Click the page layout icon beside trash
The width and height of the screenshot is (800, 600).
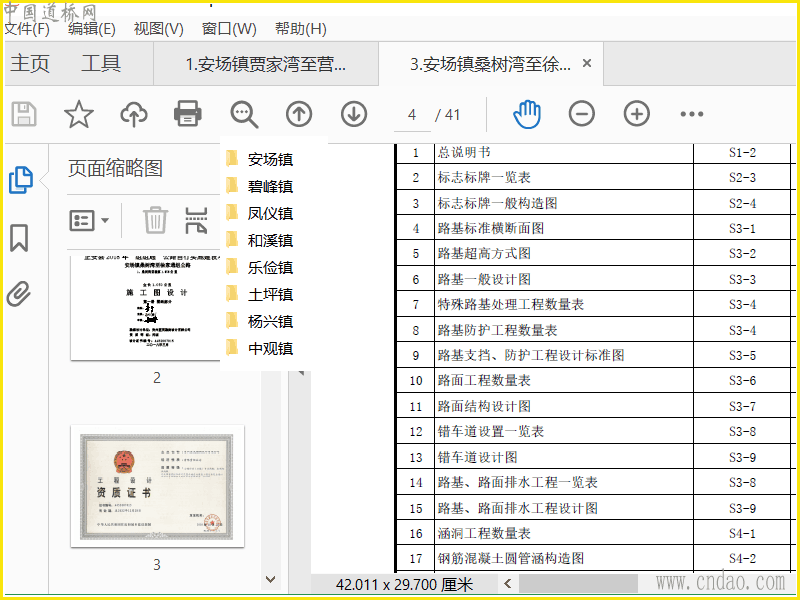pyautogui.click(x=196, y=220)
